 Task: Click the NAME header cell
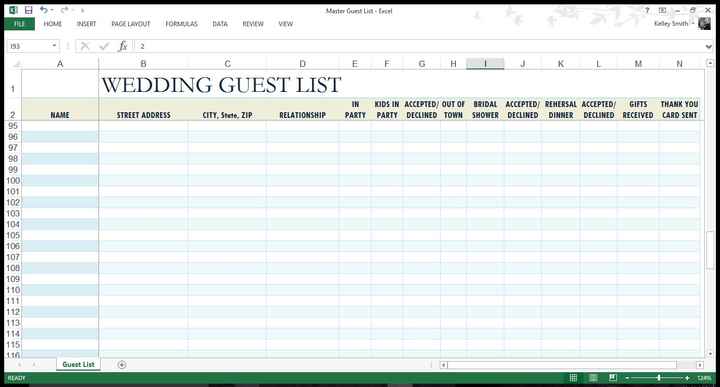click(x=60, y=110)
